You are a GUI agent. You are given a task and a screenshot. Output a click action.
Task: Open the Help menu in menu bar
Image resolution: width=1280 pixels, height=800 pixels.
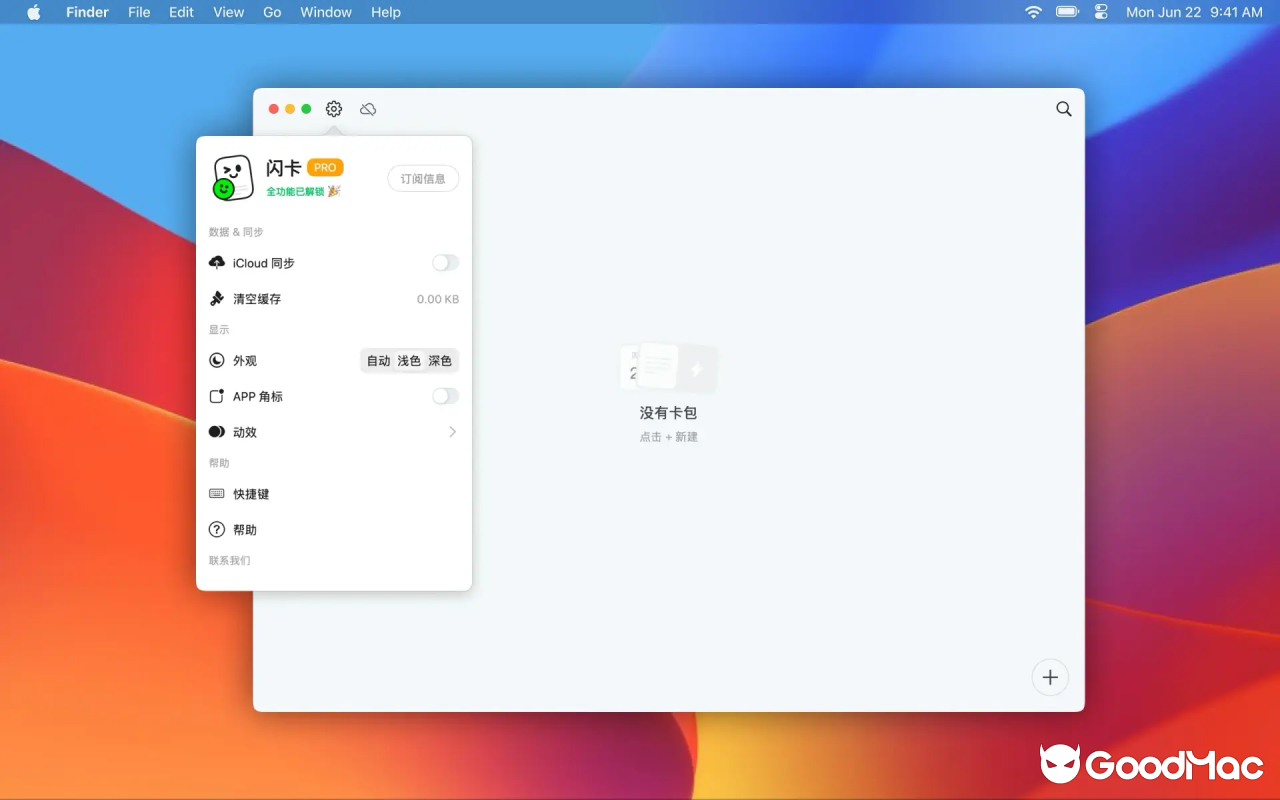tap(386, 12)
